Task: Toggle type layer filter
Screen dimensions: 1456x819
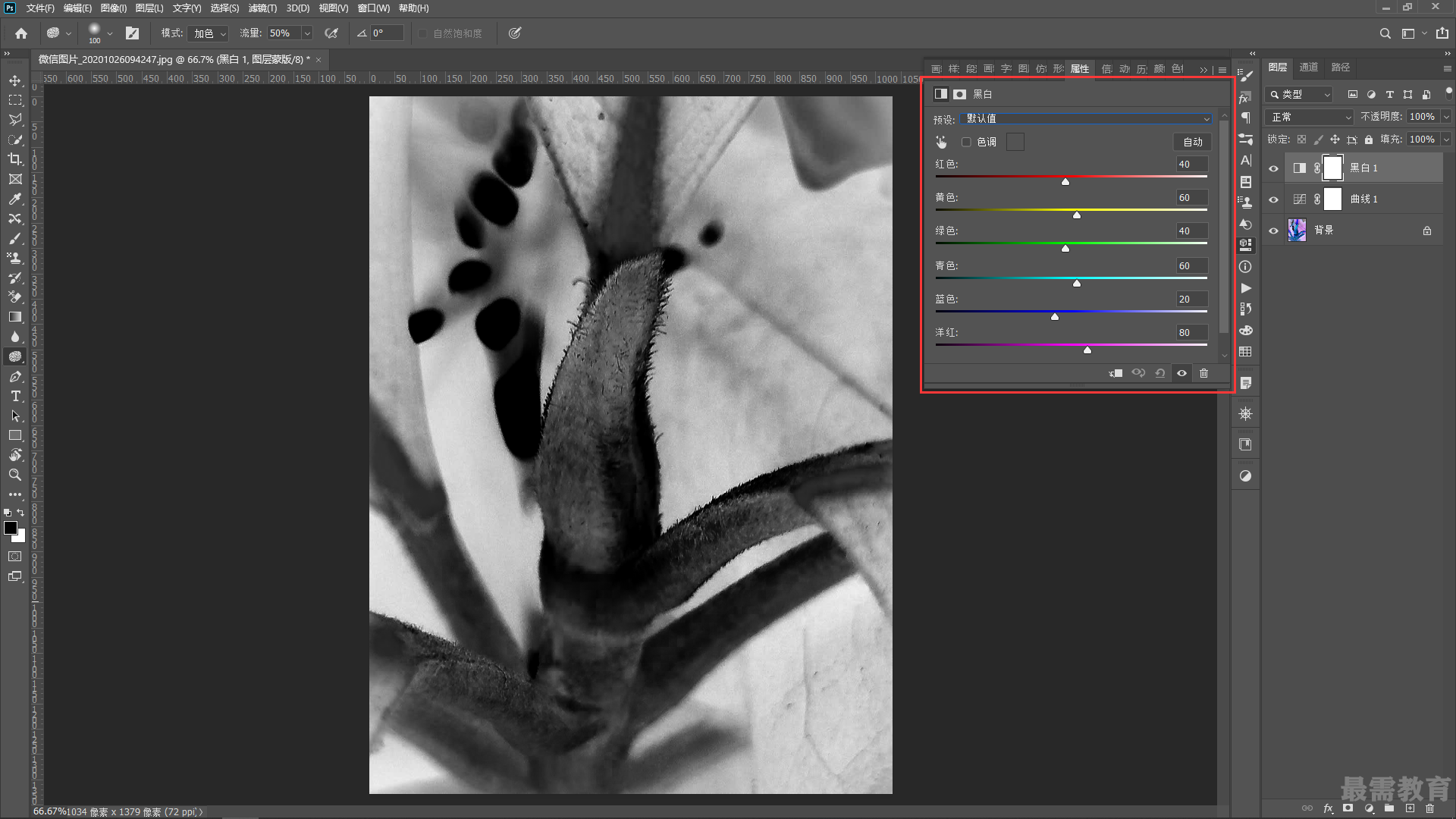Action: (x=1389, y=95)
